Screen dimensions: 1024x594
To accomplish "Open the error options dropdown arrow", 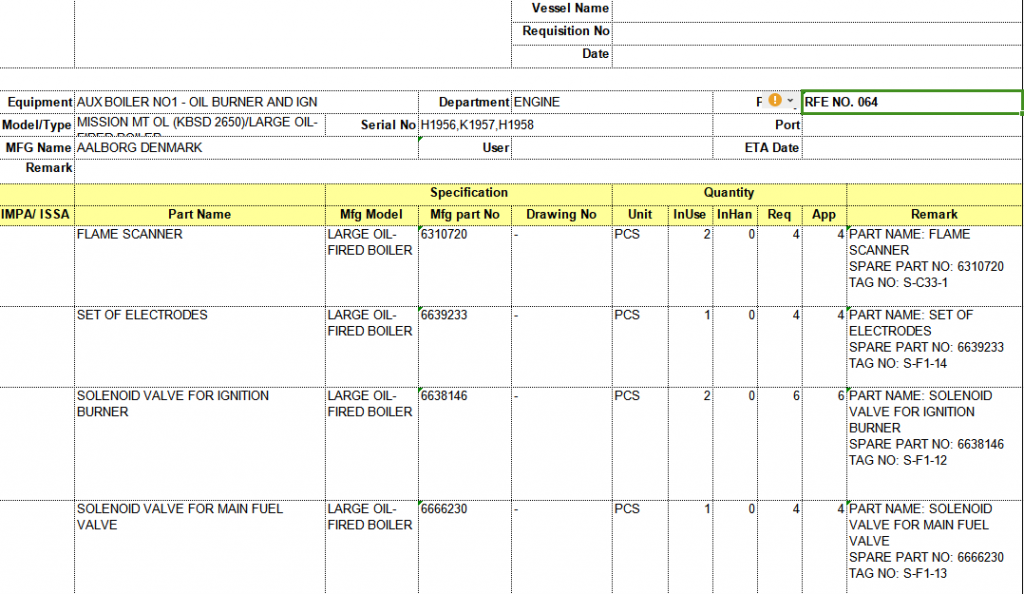I will click(790, 102).
